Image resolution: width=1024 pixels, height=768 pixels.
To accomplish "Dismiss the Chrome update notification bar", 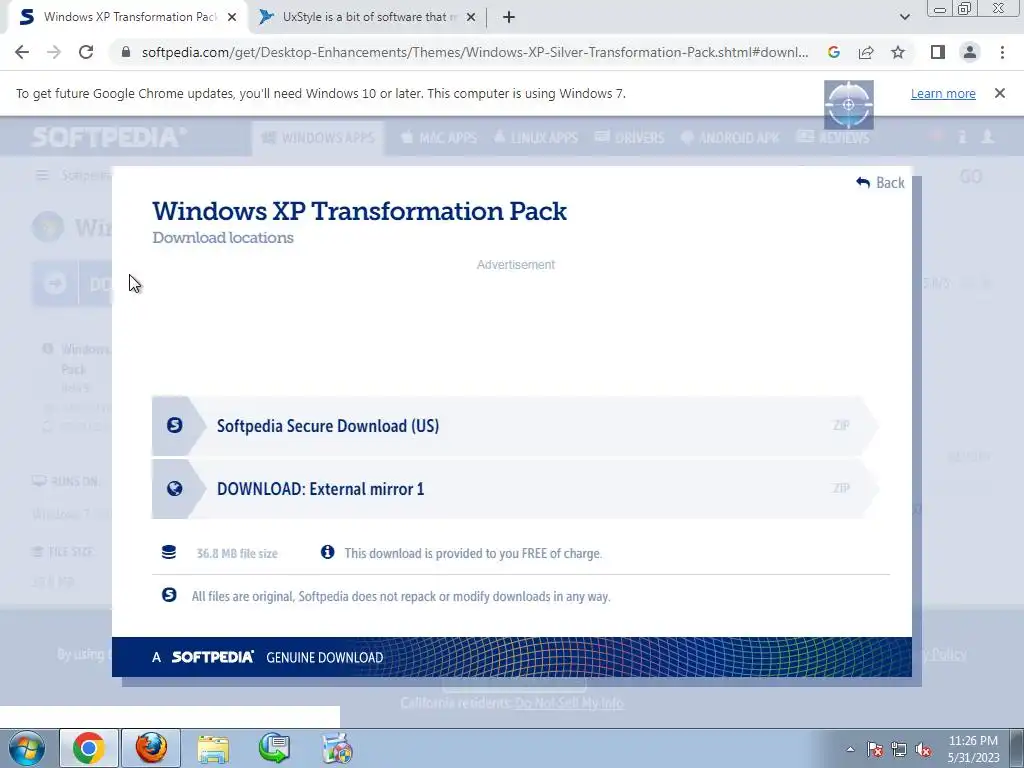I will (1000, 93).
